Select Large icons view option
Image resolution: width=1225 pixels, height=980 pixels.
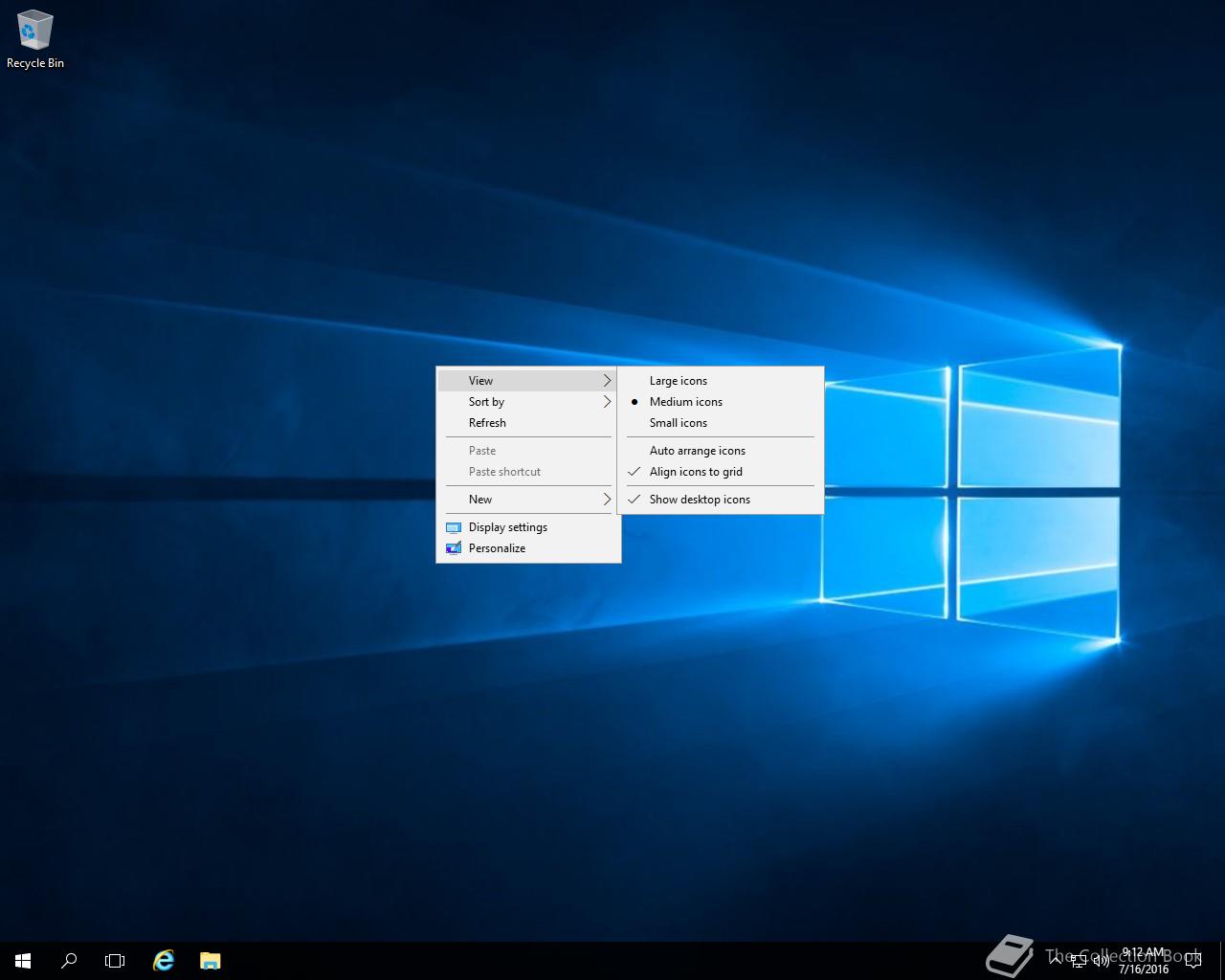721,381
